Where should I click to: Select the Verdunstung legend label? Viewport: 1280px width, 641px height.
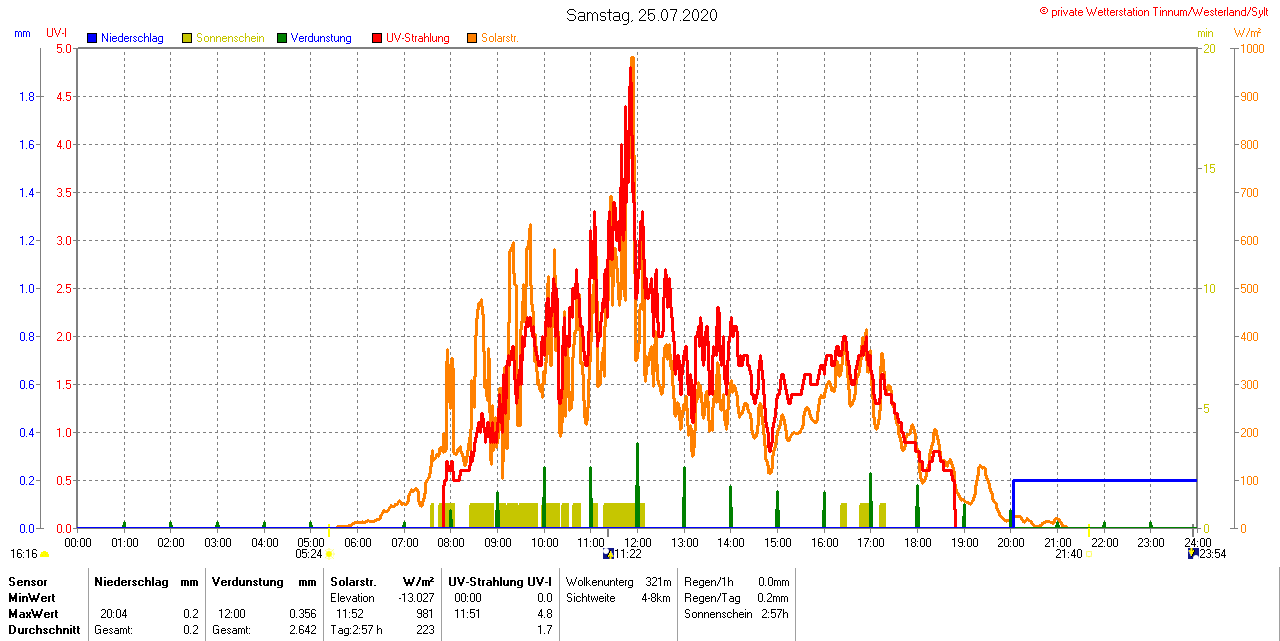[321, 38]
